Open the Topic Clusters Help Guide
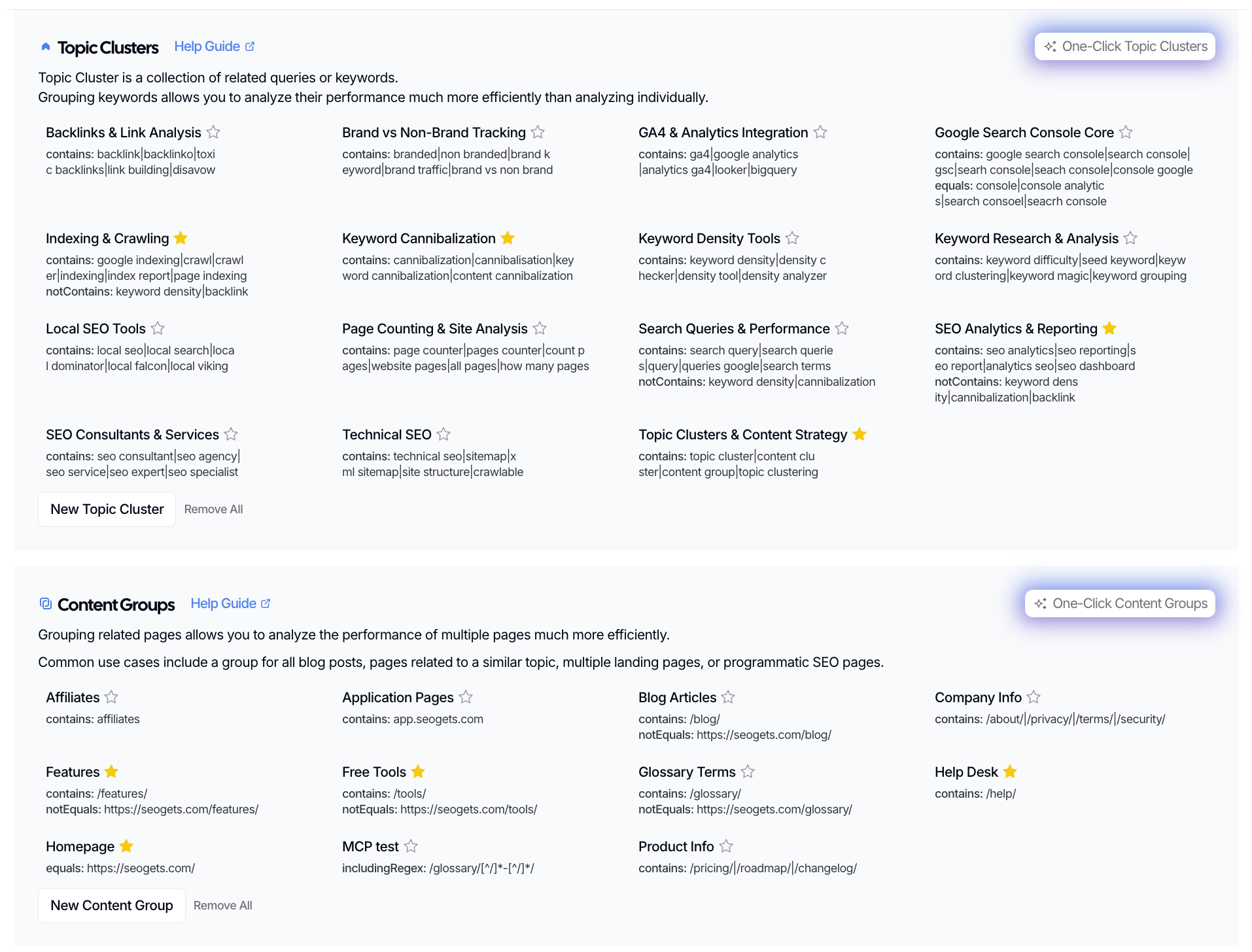Viewport: 1252px width, 952px height. pos(214,46)
